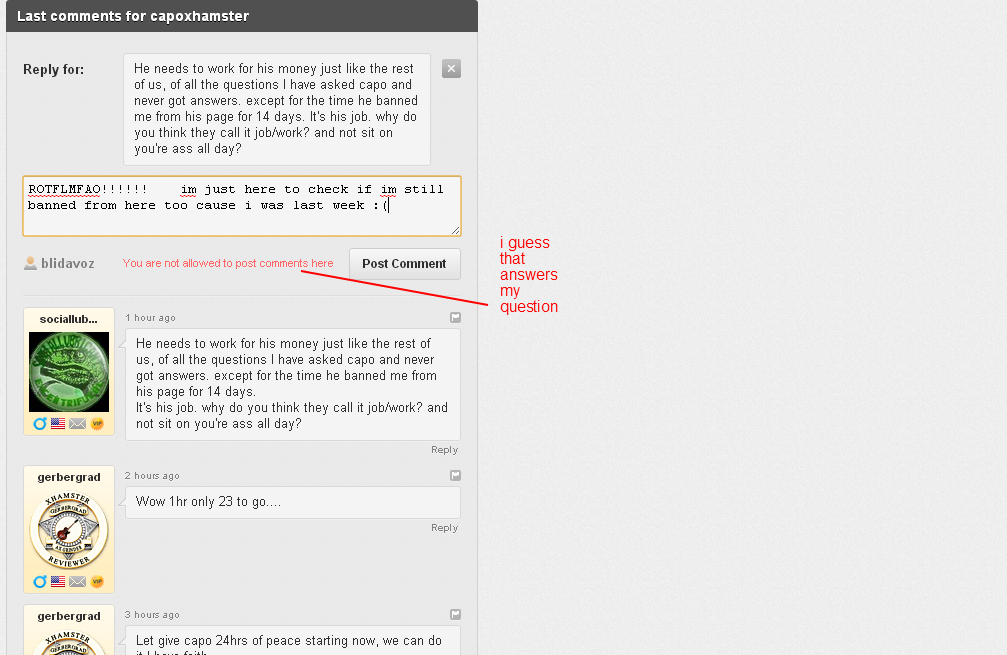The width and height of the screenshot is (1007, 655).
Task: Open the blidavoz profile link
Action: (67, 263)
